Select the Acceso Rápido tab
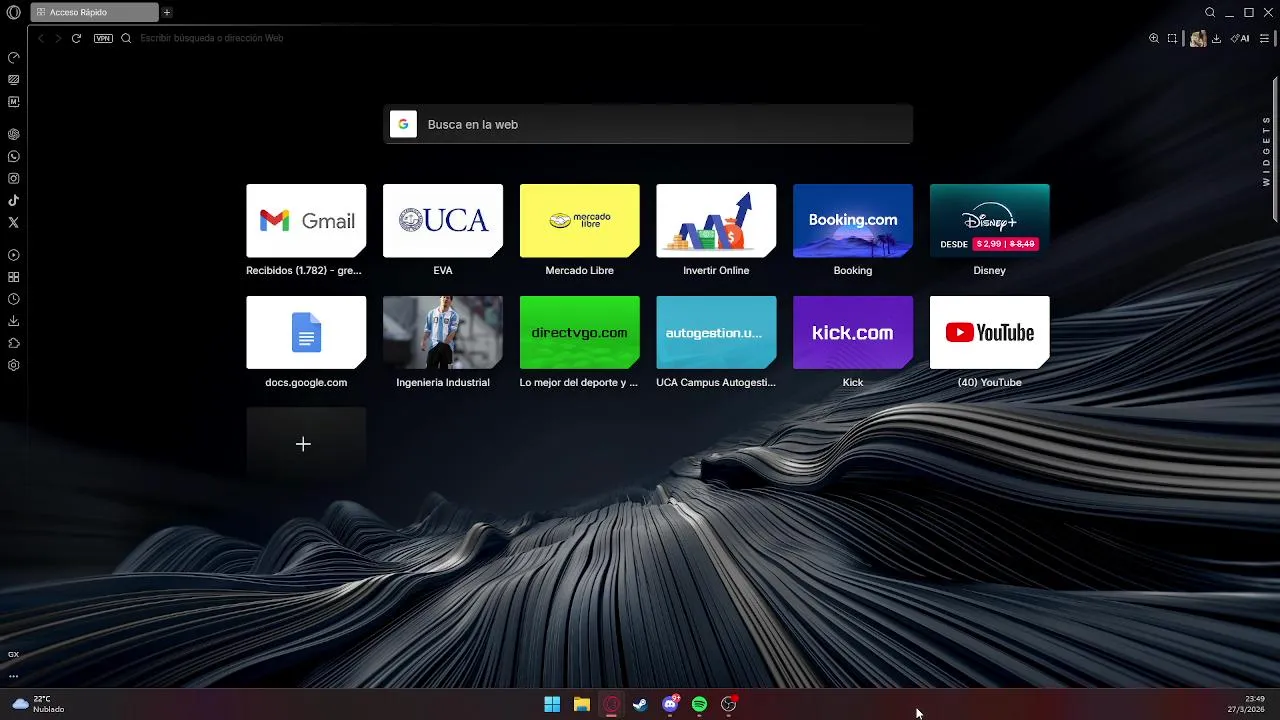The width and height of the screenshot is (1280, 720). click(x=94, y=13)
